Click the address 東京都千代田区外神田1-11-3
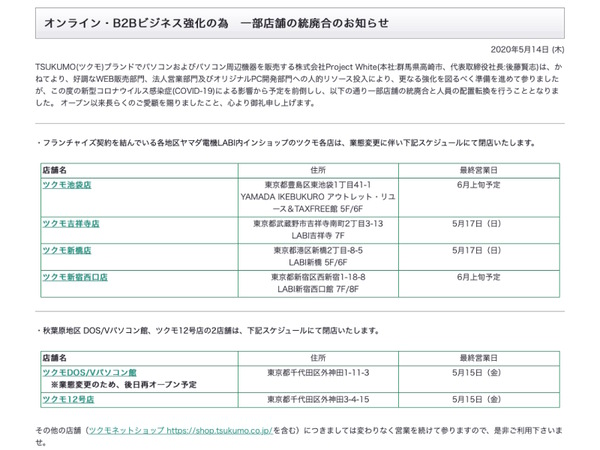600x450 pixels. [x=318, y=373]
